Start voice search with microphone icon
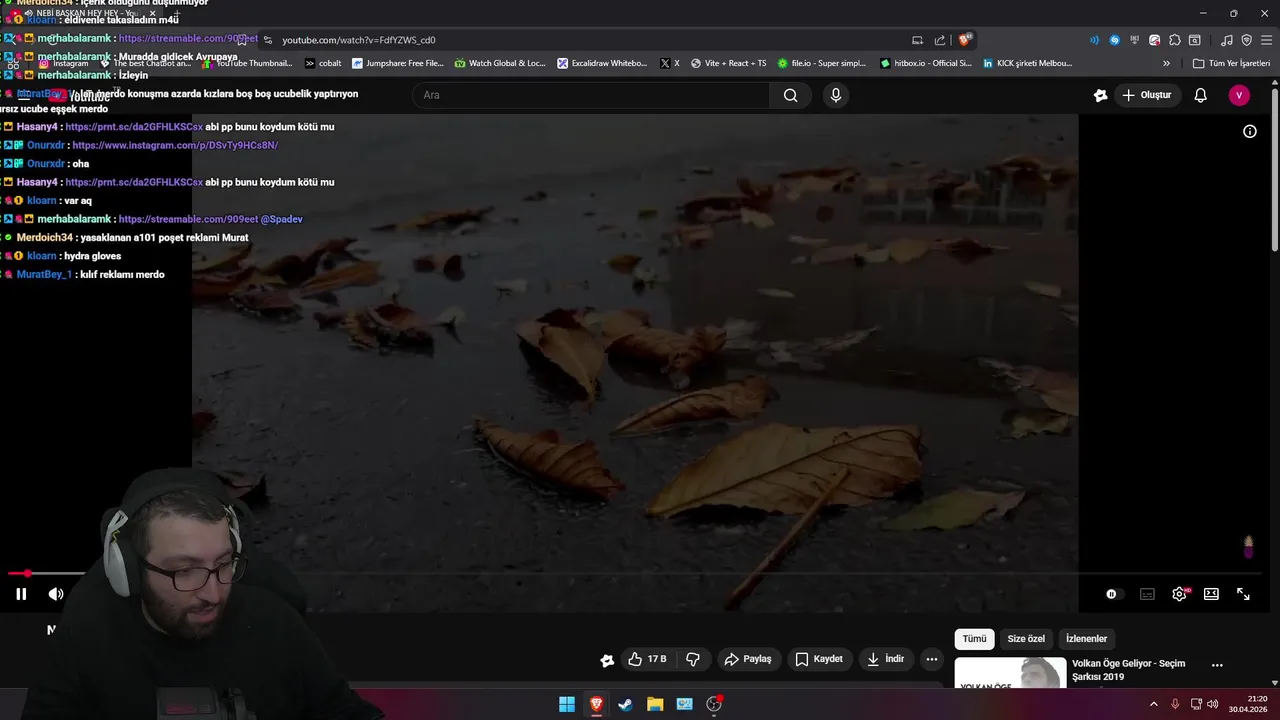Screen dimensions: 1280x720 coord(836,95)
